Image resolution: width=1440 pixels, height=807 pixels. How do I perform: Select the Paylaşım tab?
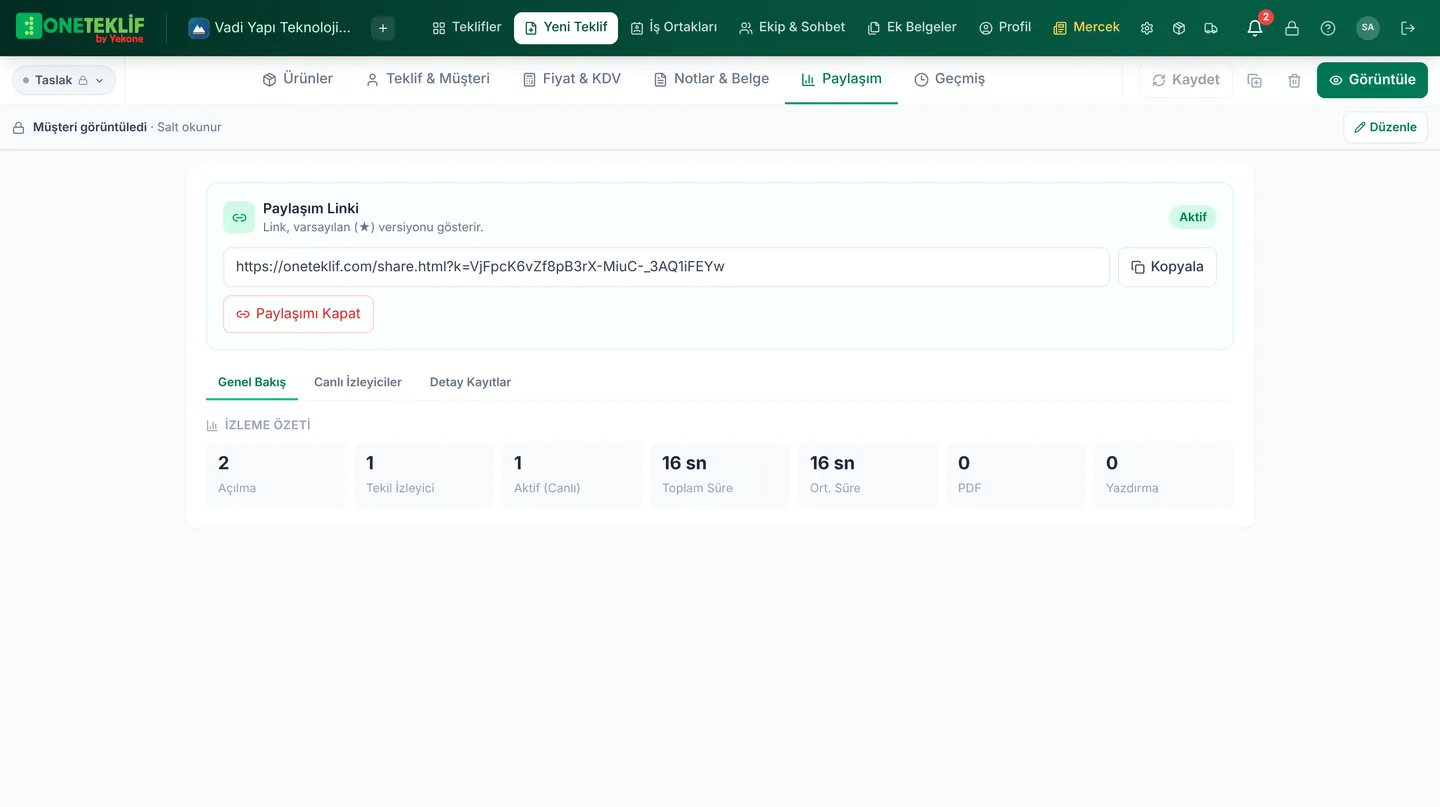(841, 79)
